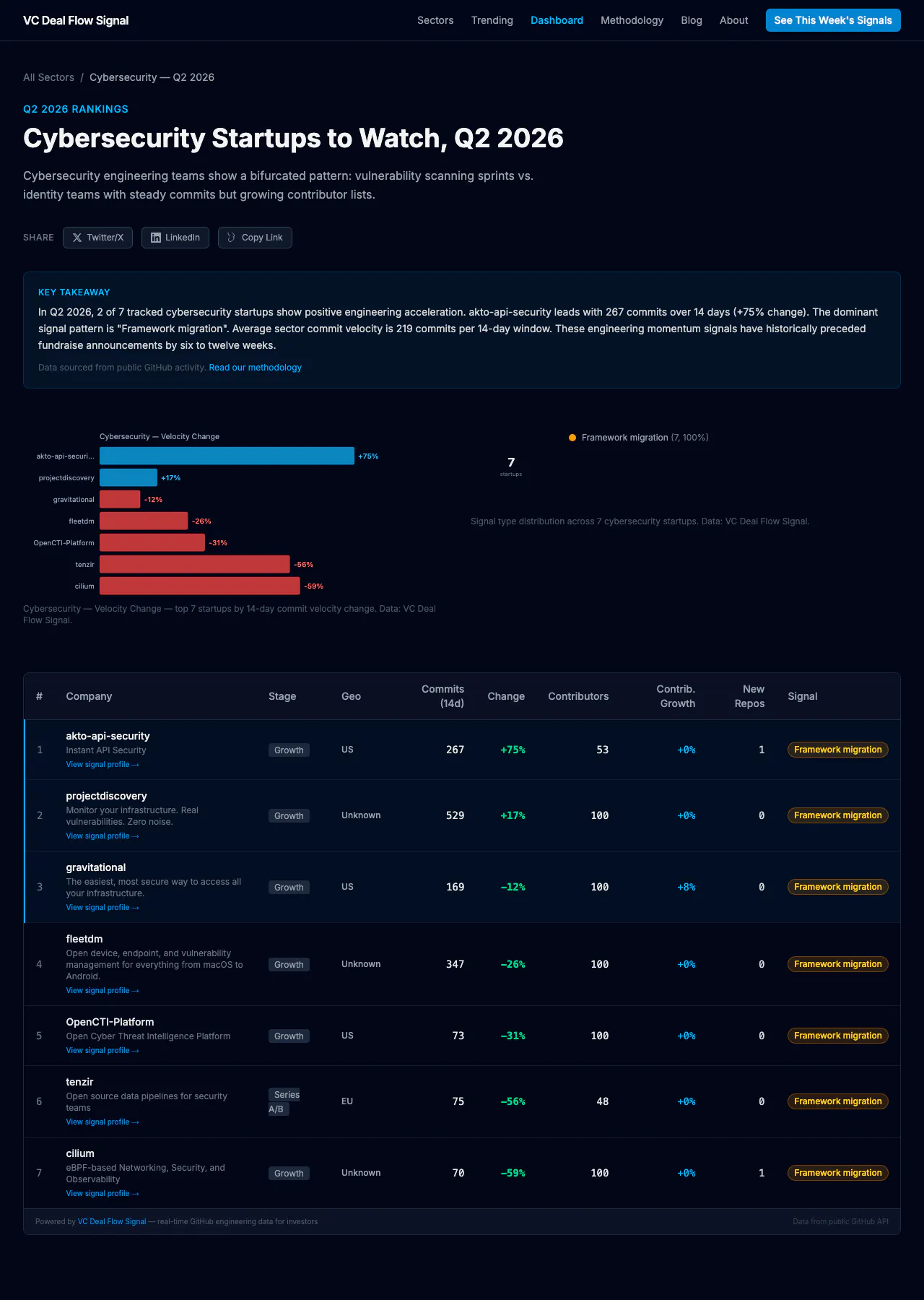View signal profile for cilium

103,1193
